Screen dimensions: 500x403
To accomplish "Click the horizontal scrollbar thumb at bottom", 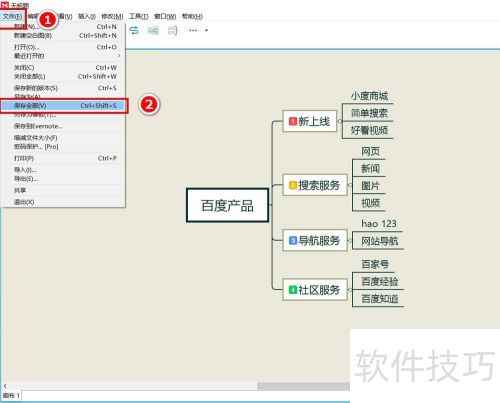I will coord(303,386).
